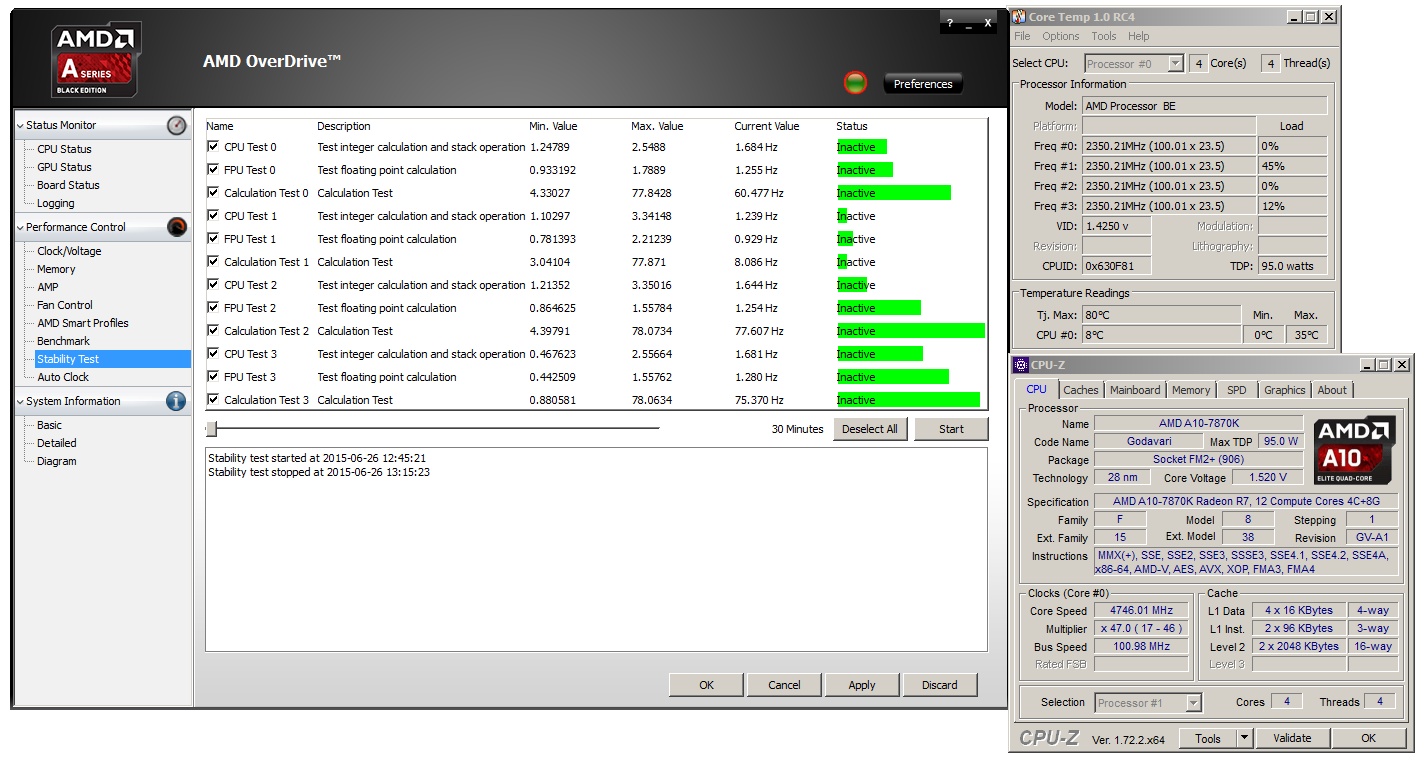The width and height of the screenshot is (1426, 762).
Task: Open the Tools dropdown arrow in CPU-Z
Action: pyautogui.click(x=1244, y=739)
